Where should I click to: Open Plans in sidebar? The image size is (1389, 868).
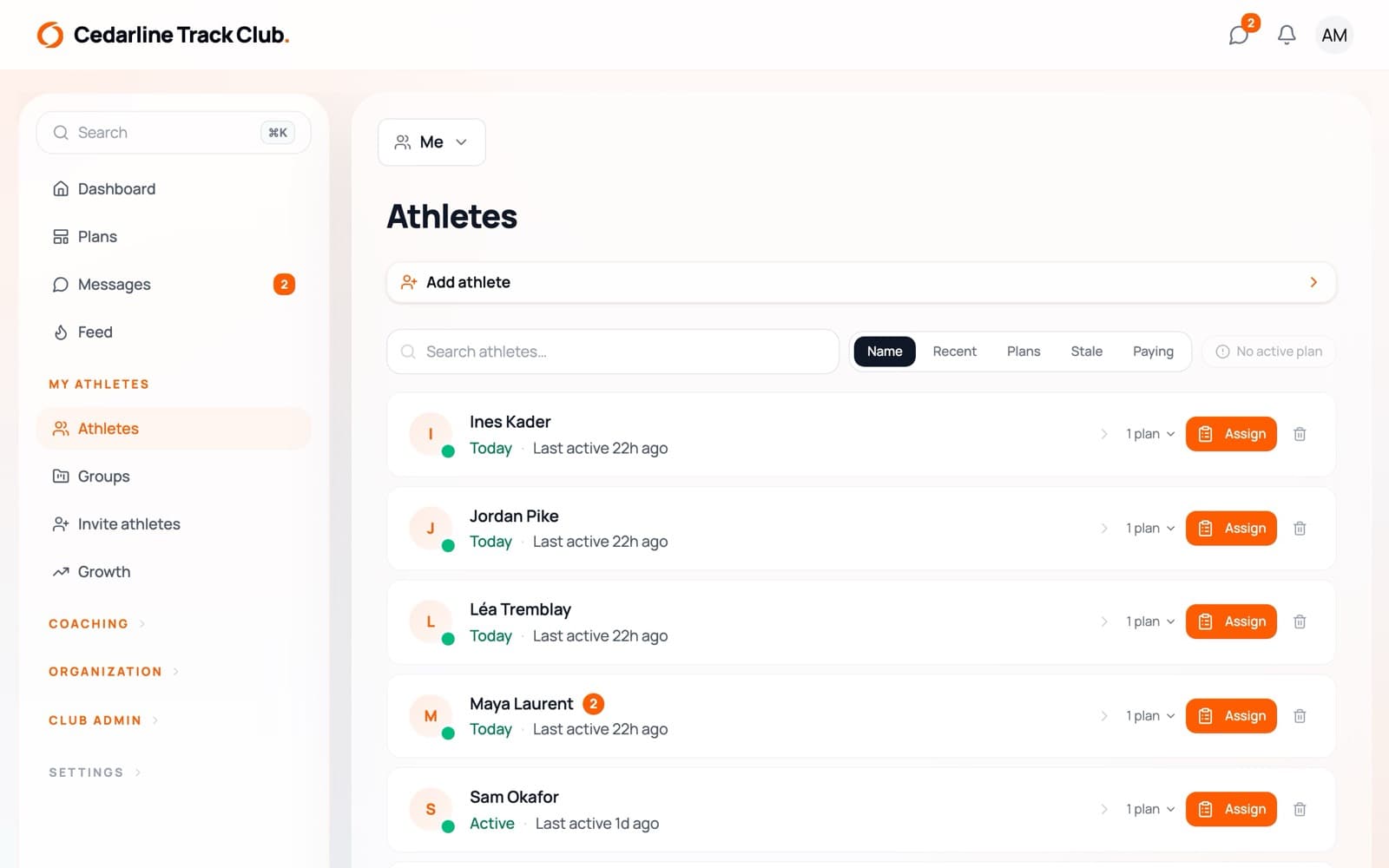174,237
